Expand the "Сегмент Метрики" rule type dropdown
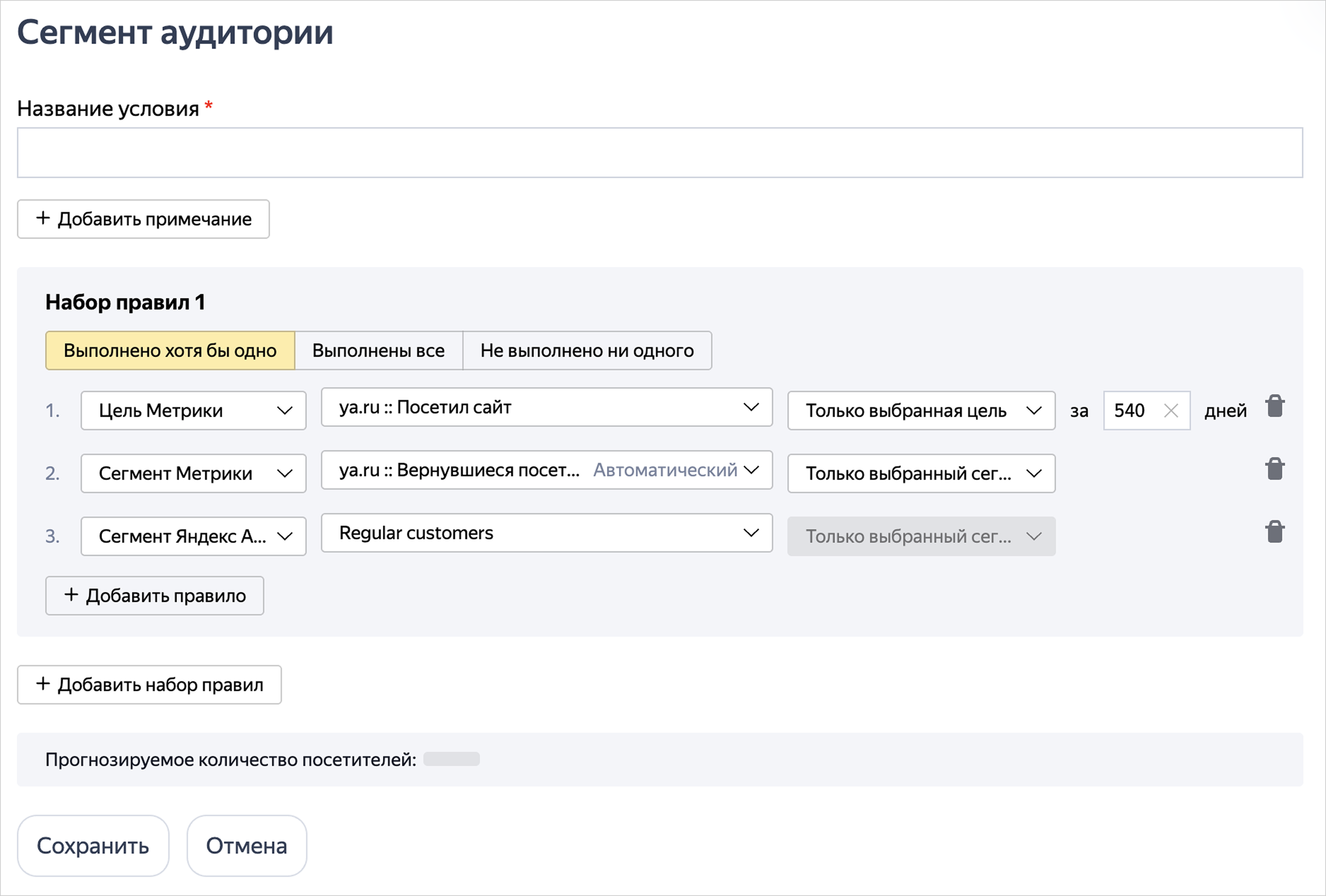The width and height of the screenshot is (1326, 896). pyautogui.click(x=193, y=473)
